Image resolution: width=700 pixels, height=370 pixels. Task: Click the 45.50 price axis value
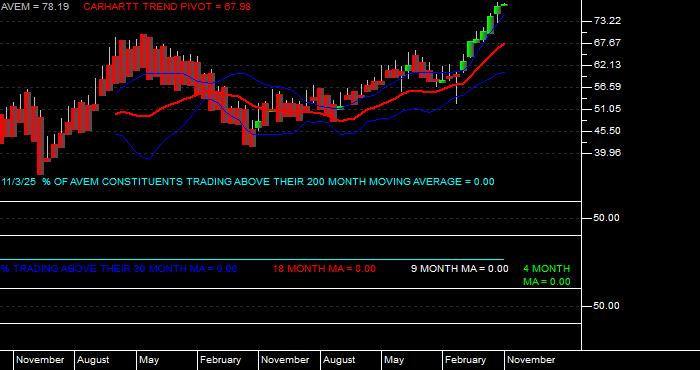[608, 131]
